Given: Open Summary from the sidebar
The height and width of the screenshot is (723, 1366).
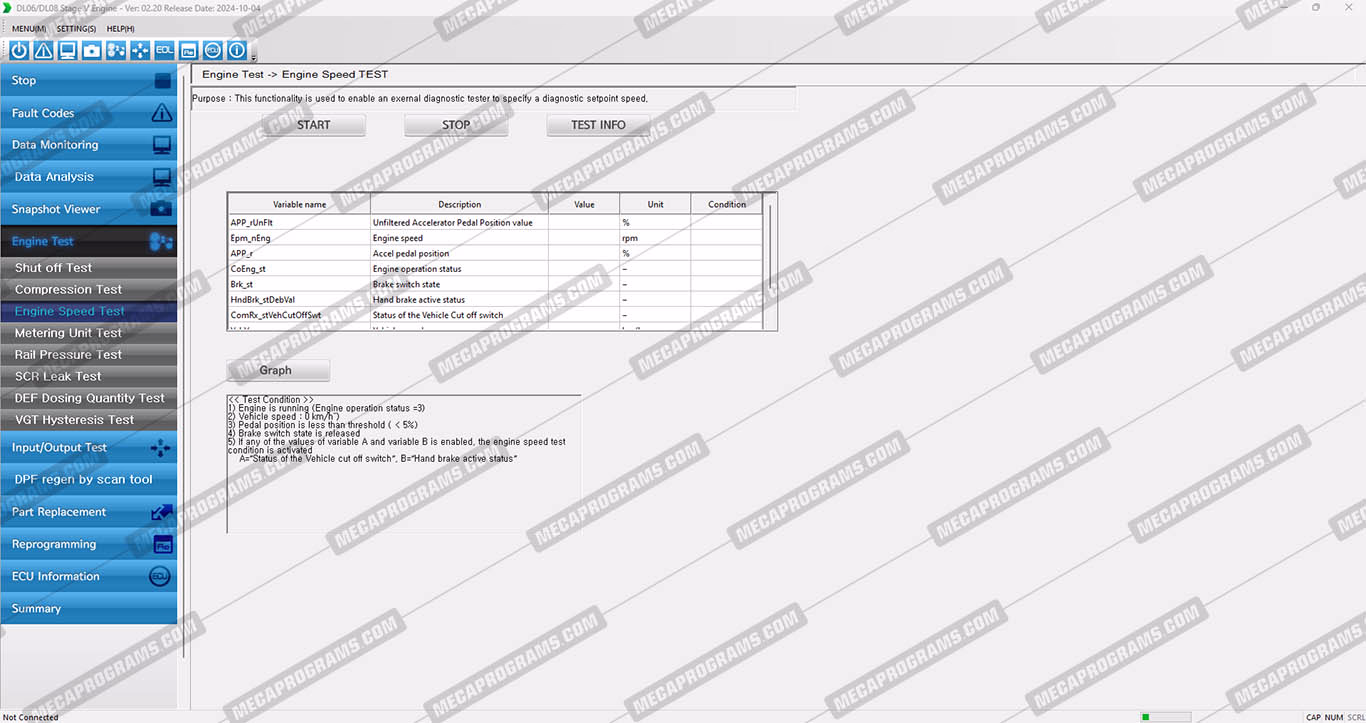Looking at the screenshot, I should pos(89,609).
